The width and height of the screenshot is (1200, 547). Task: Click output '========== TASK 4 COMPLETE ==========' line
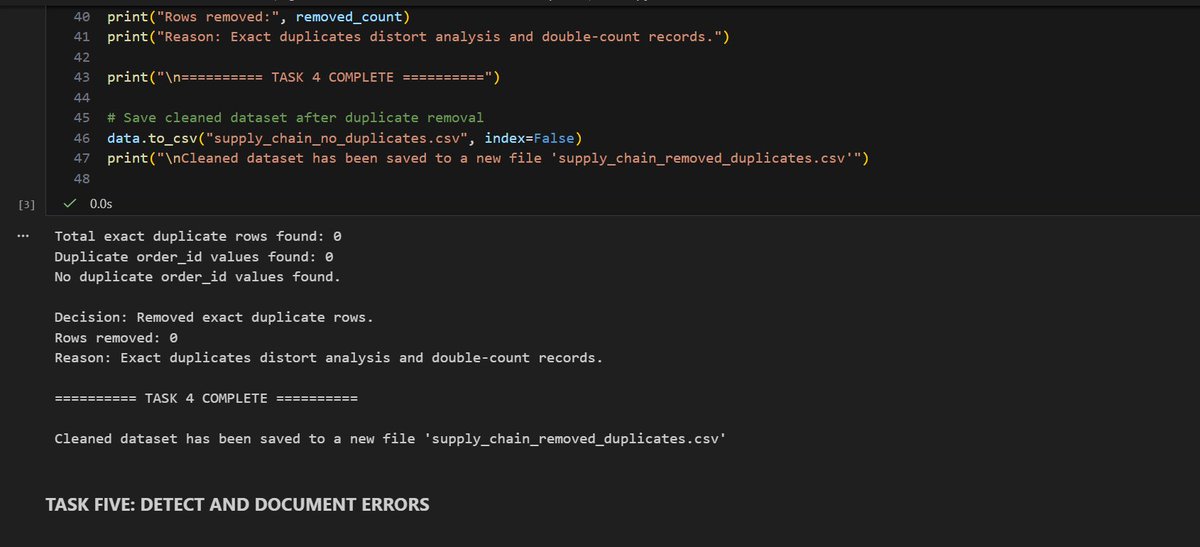[206, 398]
